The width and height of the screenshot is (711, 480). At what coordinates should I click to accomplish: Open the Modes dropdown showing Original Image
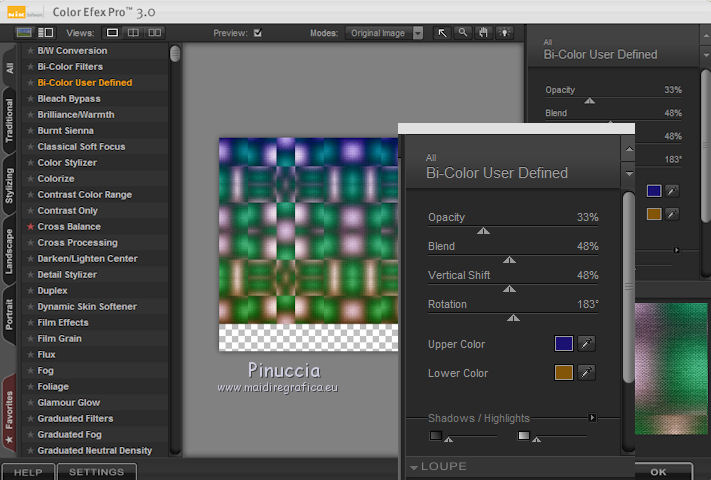(385, 33)
